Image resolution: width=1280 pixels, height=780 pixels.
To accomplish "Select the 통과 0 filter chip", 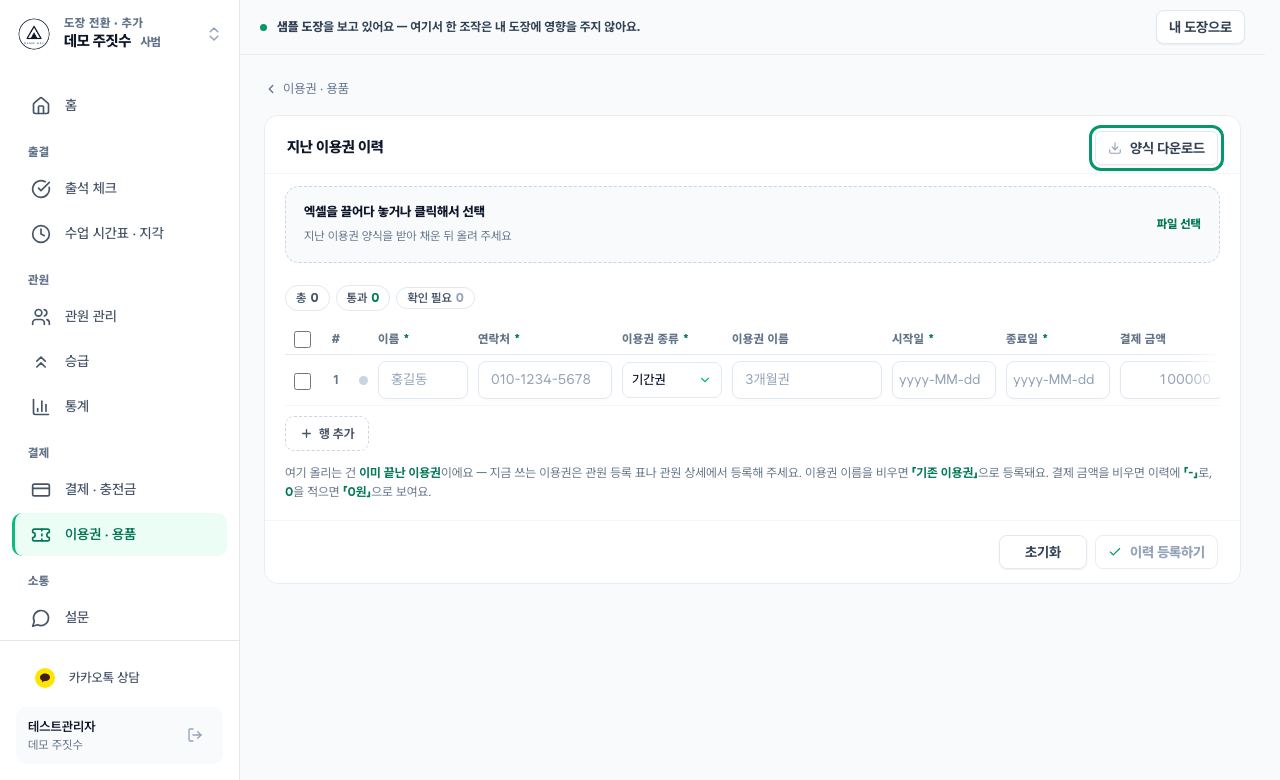I will click(363, 298).
